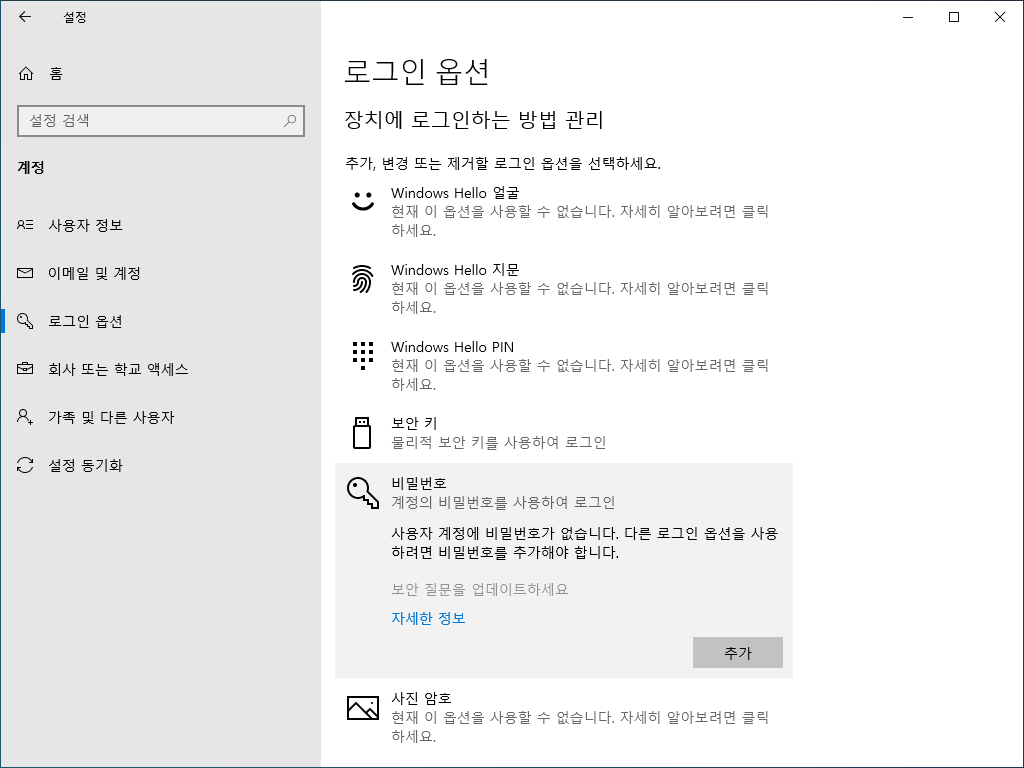Click the back arrow icon

click(x=25, y=17)
